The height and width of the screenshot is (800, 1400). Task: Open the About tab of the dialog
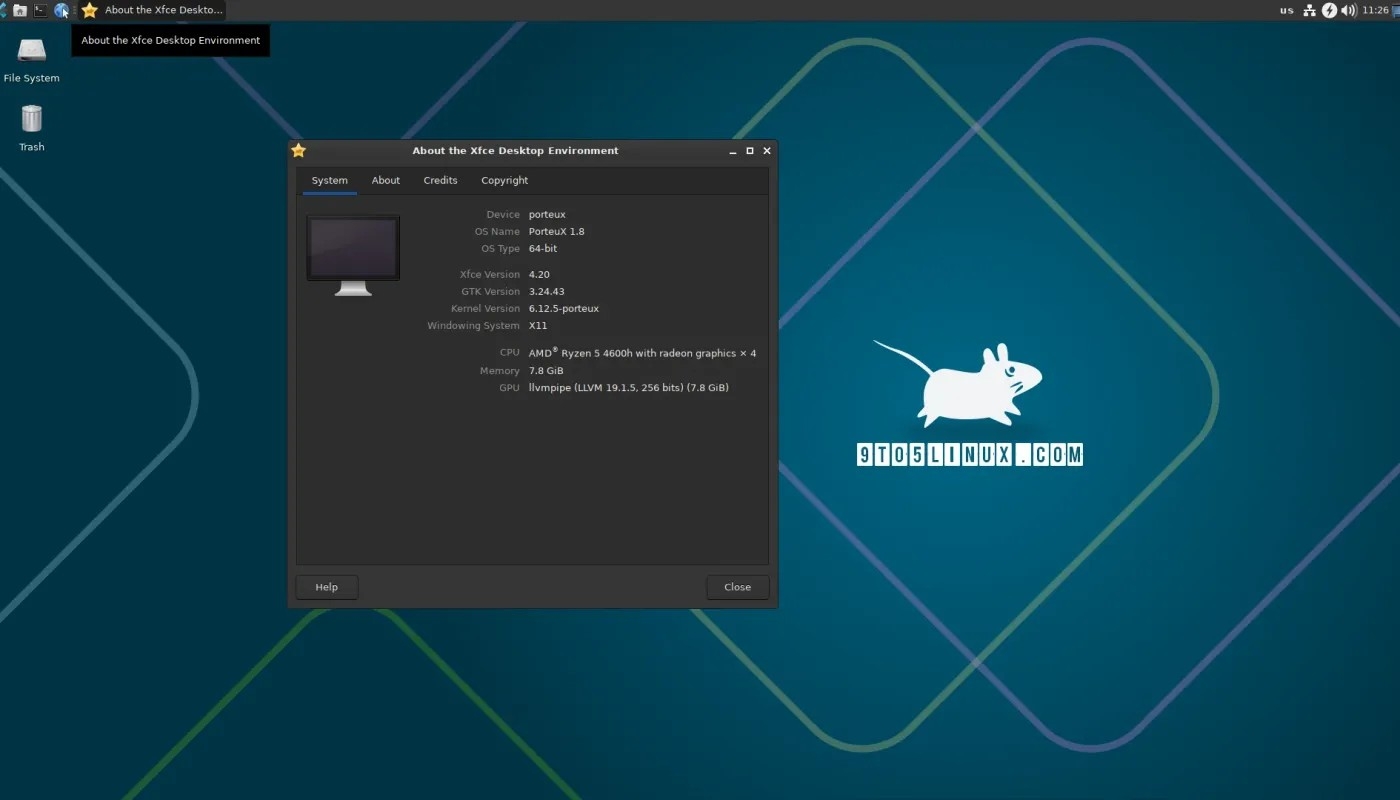point(385,180)
